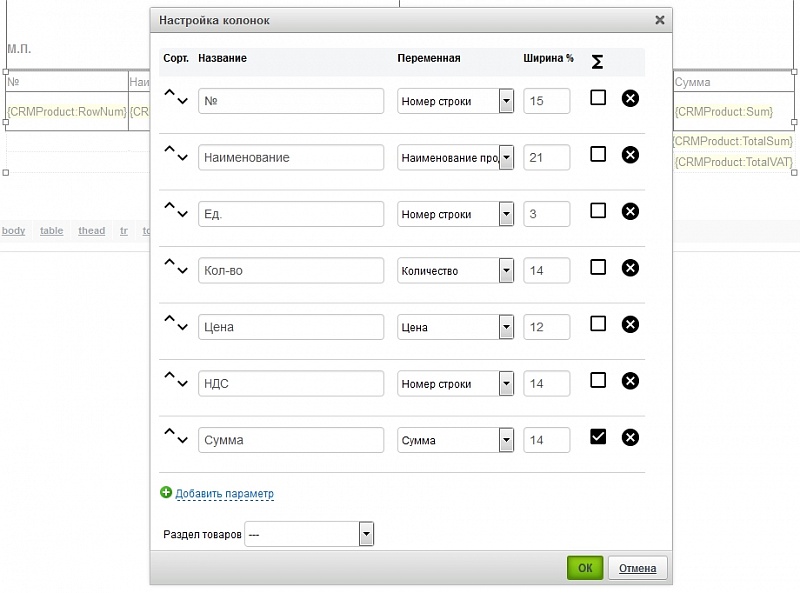Select the thead breadcrumb tag
This screenshot has width=800, height=593.
pos(91,231)
